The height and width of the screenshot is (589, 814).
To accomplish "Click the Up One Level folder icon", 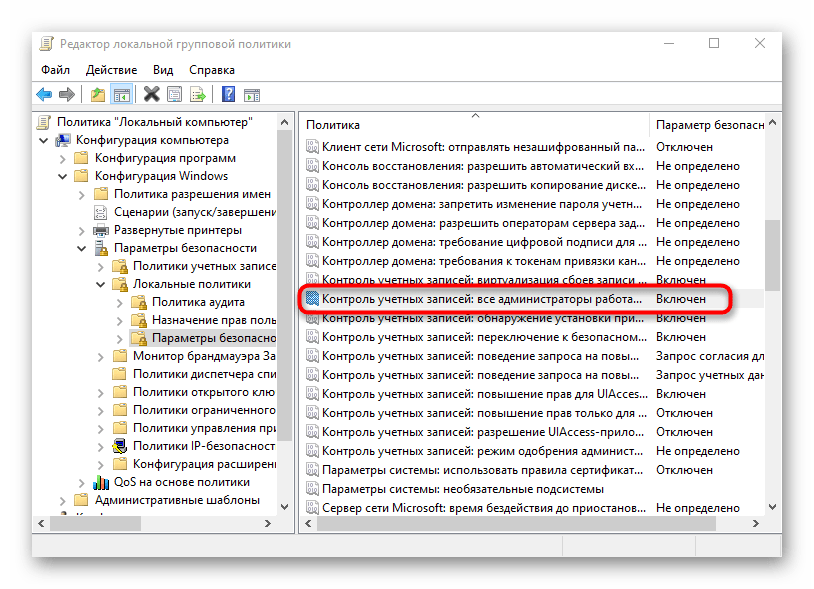I will (x=97, y=95).
